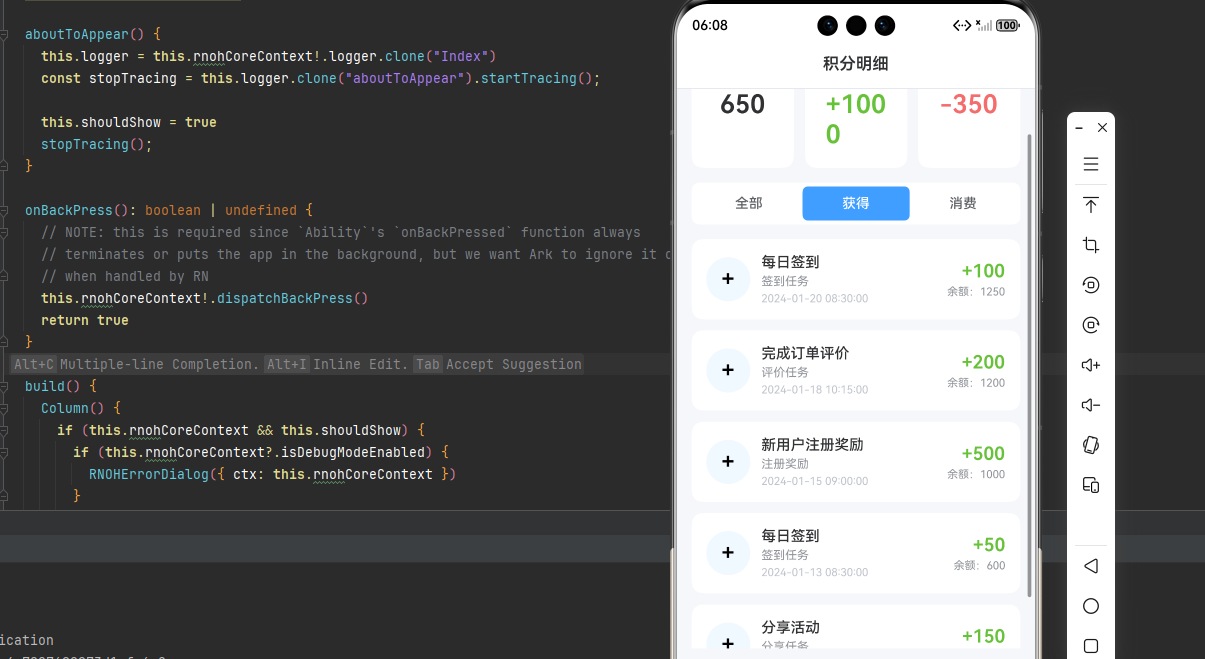Viewport: 1205px width, 659px height.
Task: Click the +200 points amount
Action: pyautogui.click(x=983, y=362)
